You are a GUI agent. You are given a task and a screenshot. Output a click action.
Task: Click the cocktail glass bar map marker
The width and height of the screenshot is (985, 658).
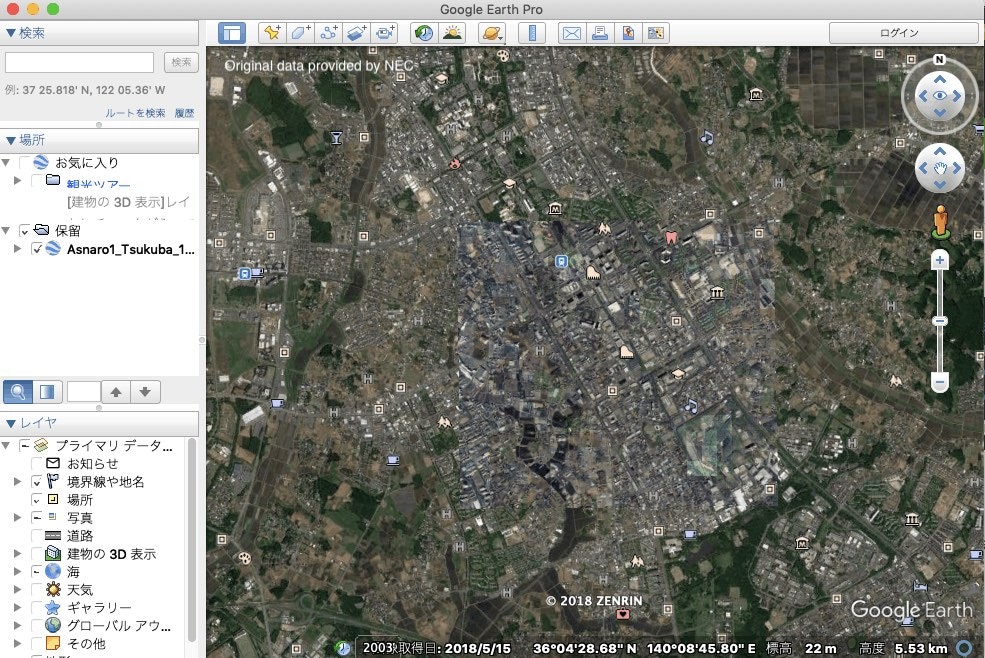point(336,138)
